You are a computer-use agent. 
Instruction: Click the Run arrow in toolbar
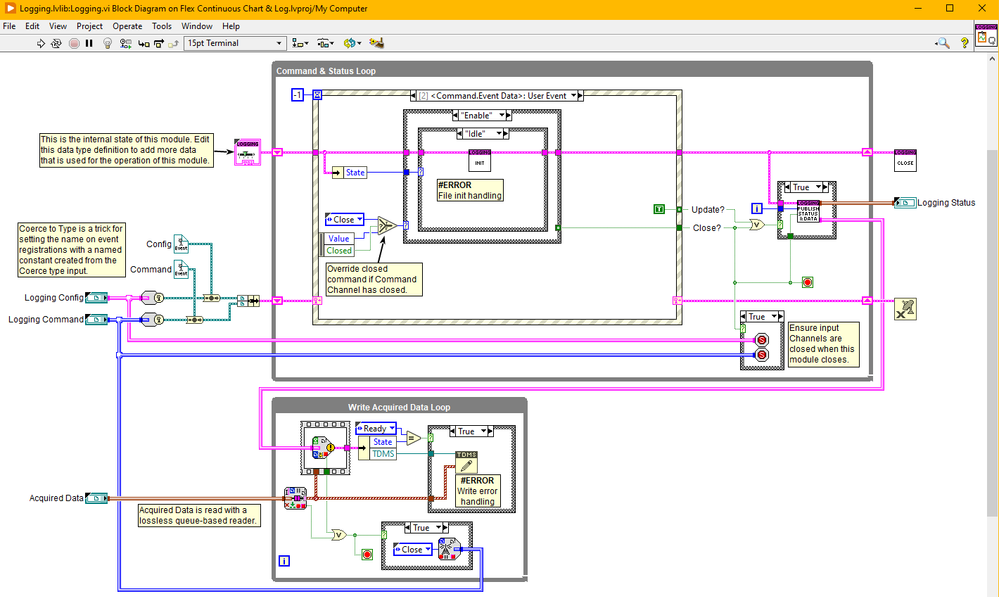tap(41, 43)
